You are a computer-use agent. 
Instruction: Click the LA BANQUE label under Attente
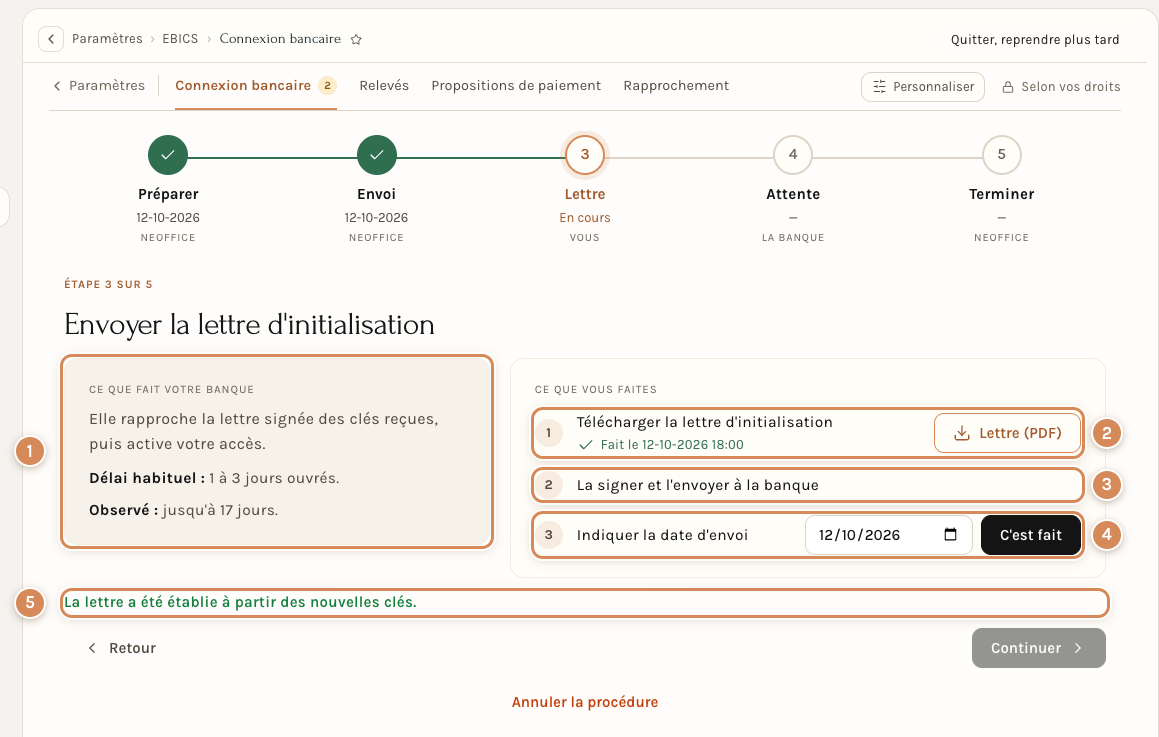click(x=793, y=238)
